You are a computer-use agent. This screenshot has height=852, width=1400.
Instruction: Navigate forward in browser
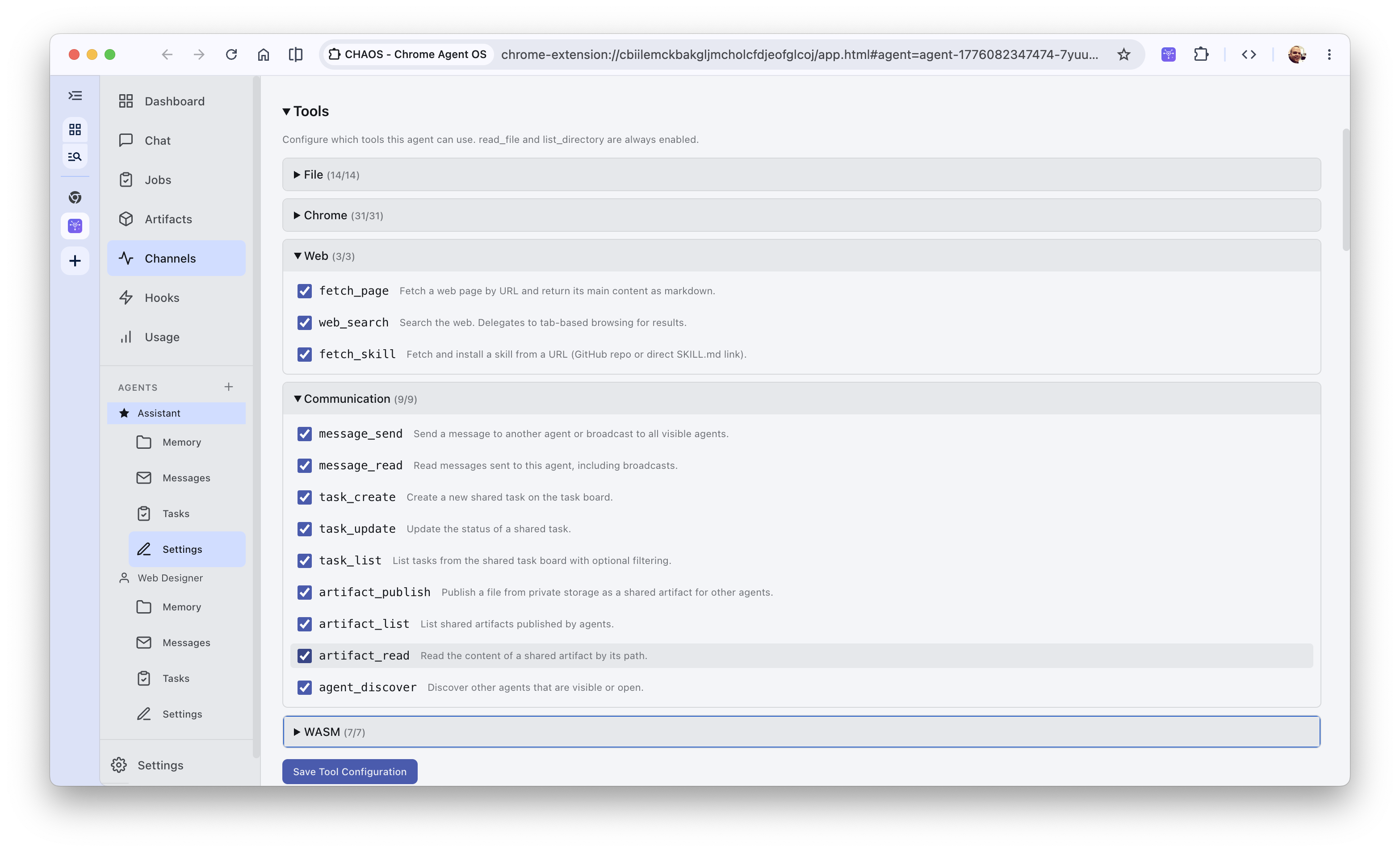[x=199, y=54]
